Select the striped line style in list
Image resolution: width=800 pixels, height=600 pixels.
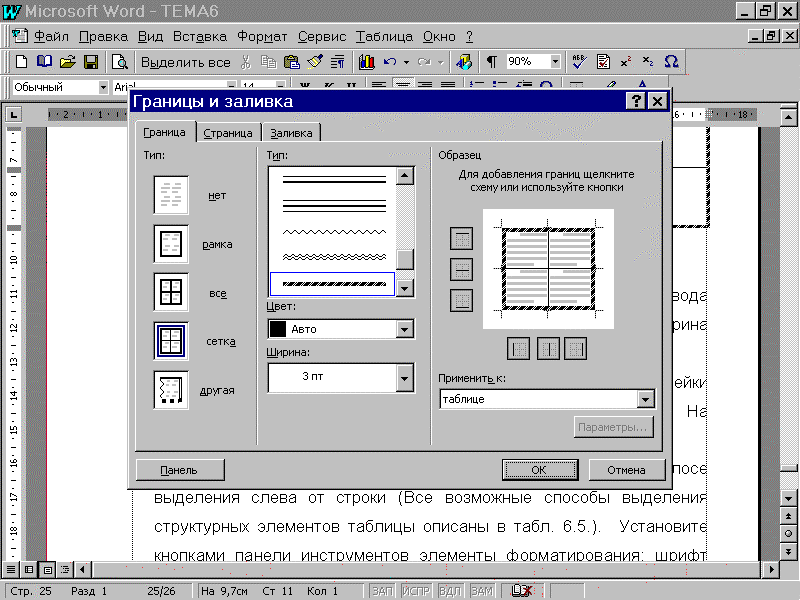click(x=333, y=284)
